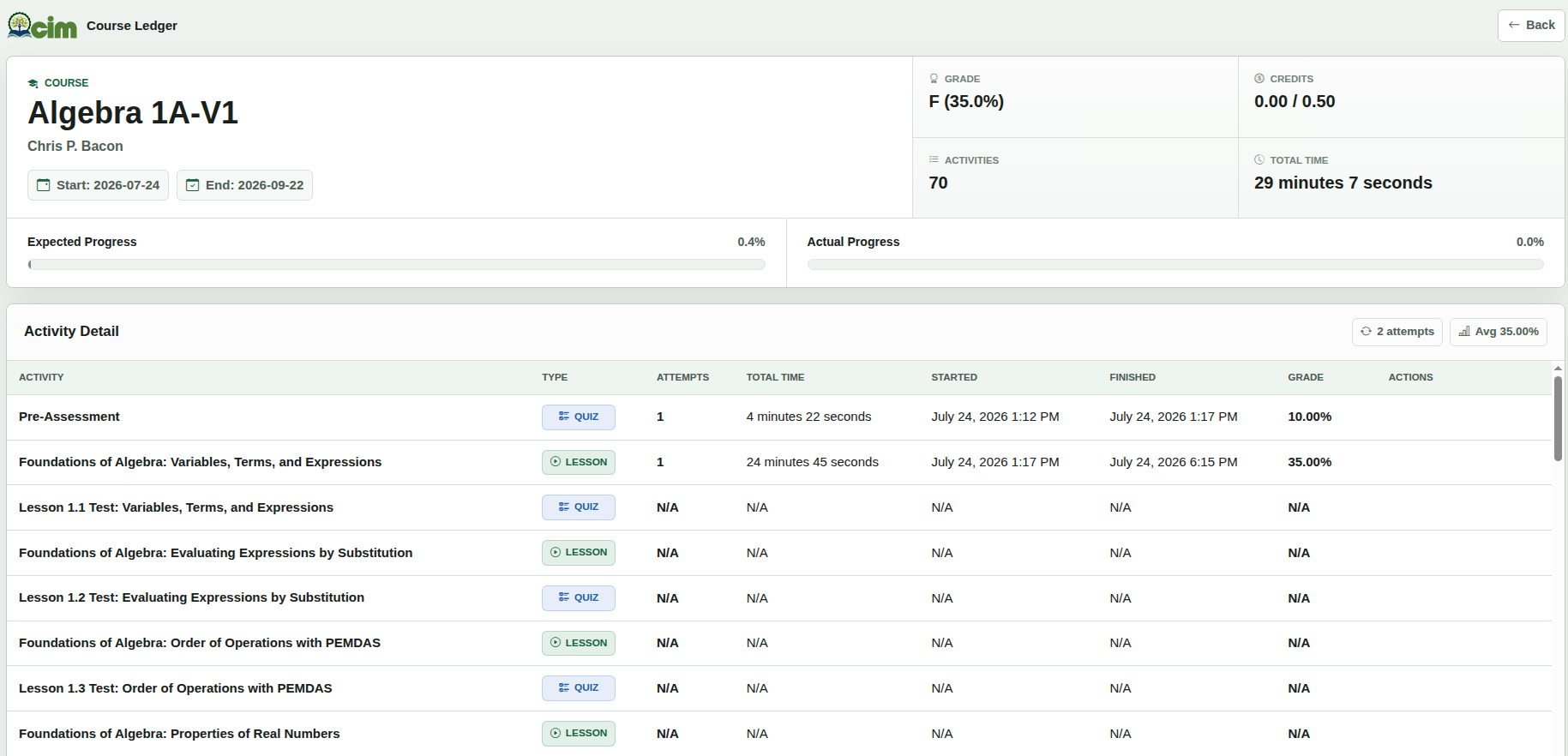Click the TYPE column header
The width and height of the screenshot is (1568, 756).
click(x=555, y=377)
